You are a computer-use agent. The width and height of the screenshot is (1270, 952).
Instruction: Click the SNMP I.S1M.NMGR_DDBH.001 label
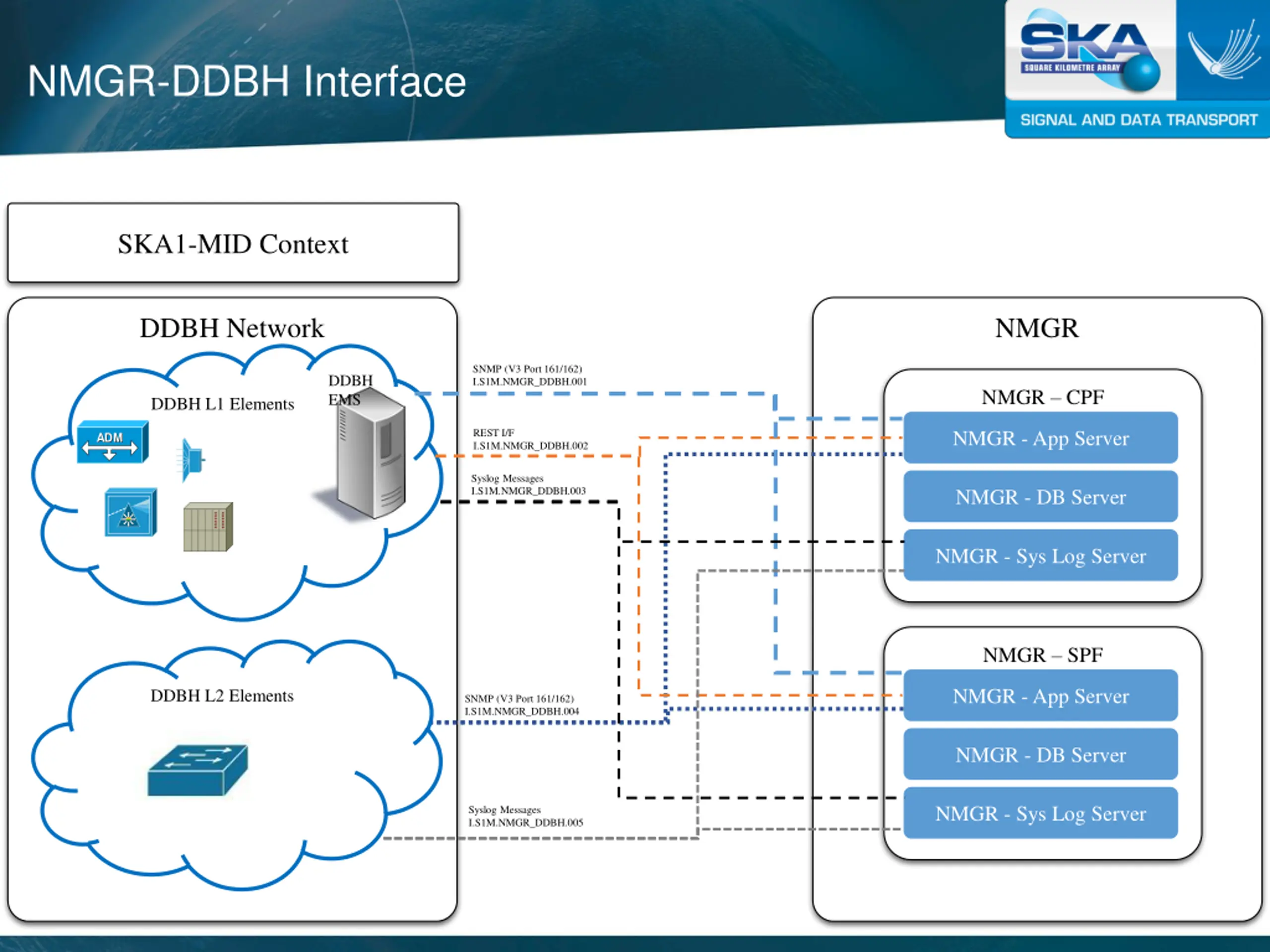pyautogui.click(x=529, y=375)
